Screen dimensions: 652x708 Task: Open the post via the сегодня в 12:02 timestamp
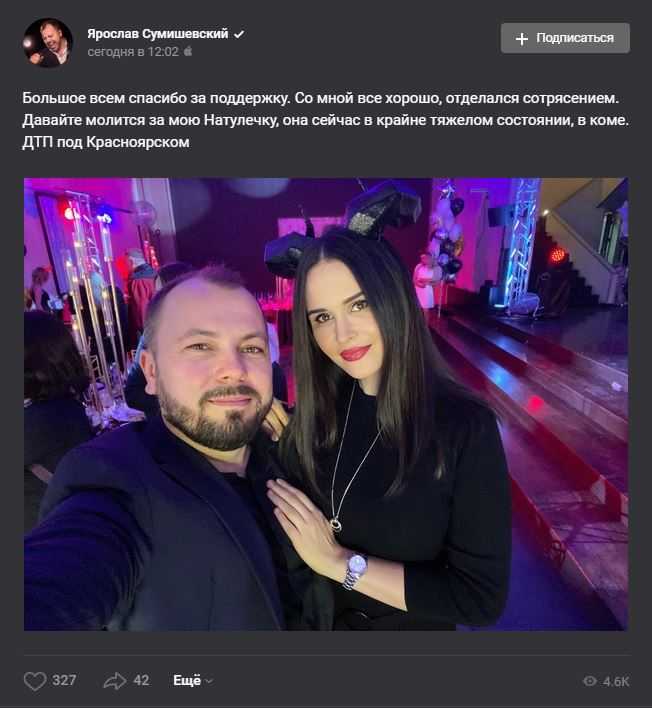click(x=133, y=52)
